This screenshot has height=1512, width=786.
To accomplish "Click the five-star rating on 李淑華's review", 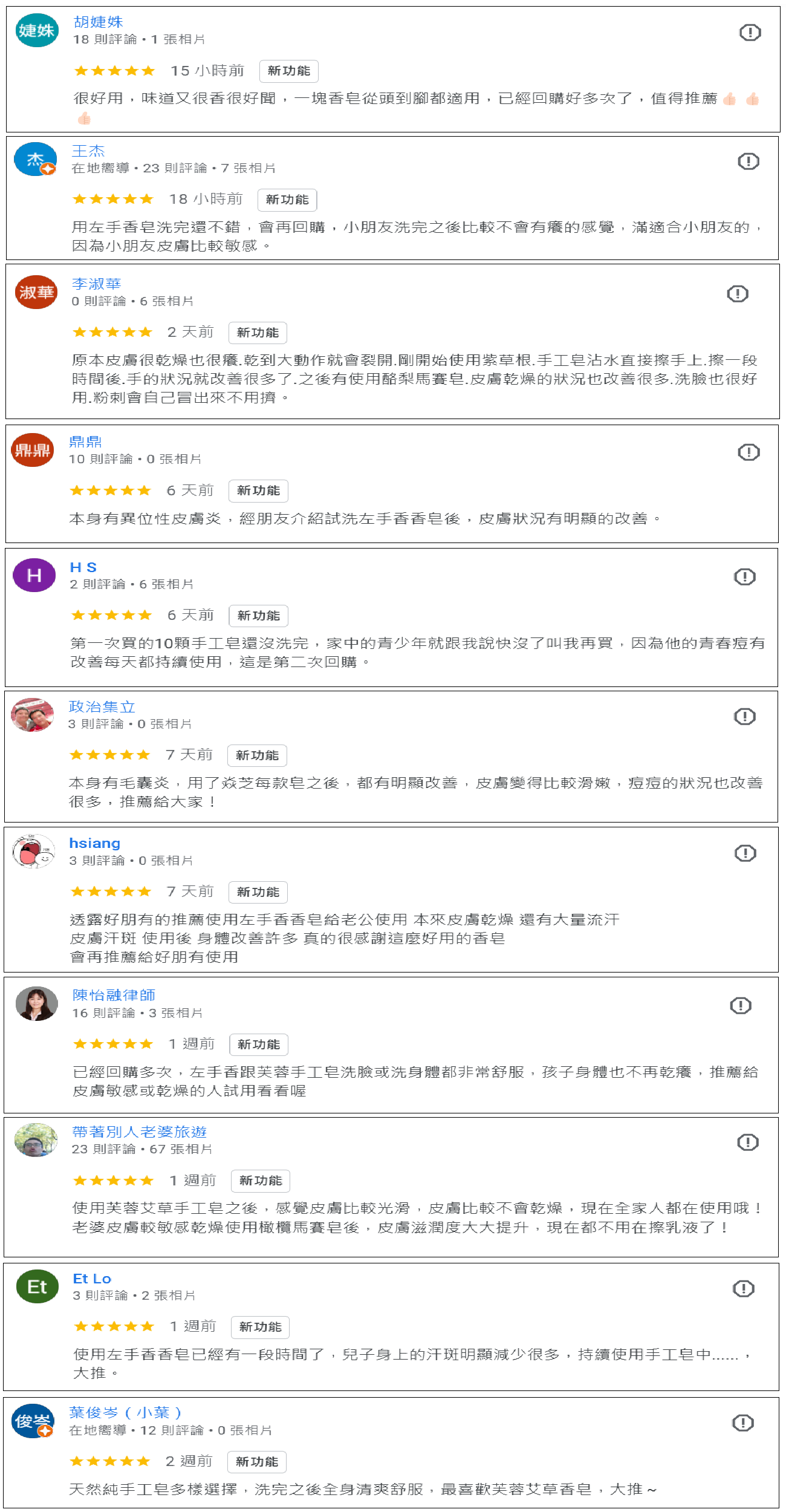I will tap(112, 332).
